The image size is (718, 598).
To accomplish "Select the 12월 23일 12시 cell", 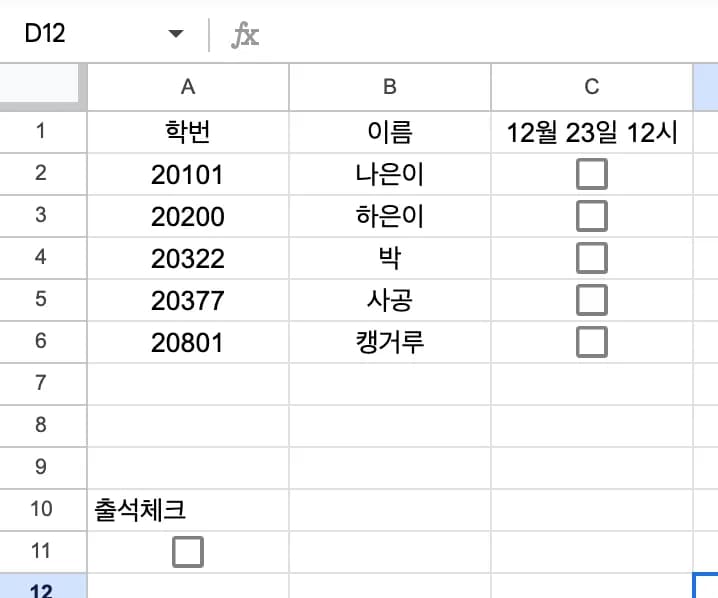I will (x=591, y=132).
